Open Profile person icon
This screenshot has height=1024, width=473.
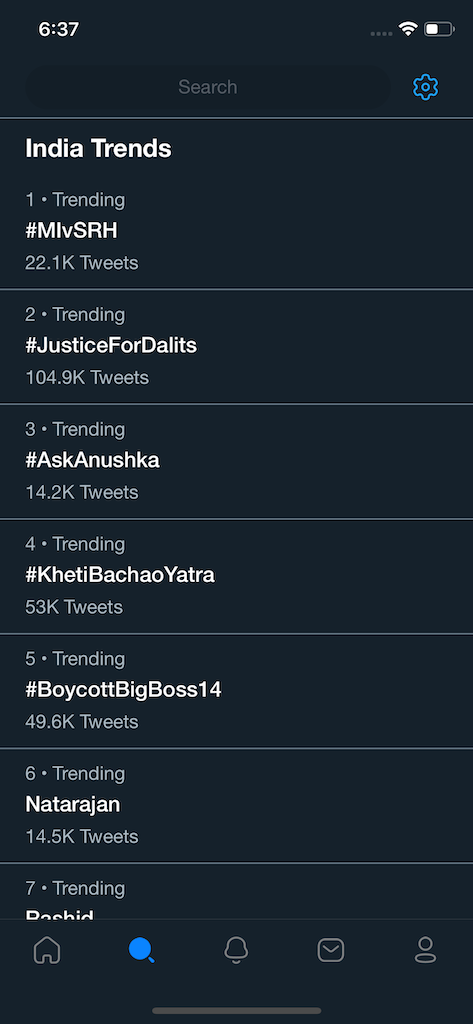pyautogui.click(x=425, y=950)
